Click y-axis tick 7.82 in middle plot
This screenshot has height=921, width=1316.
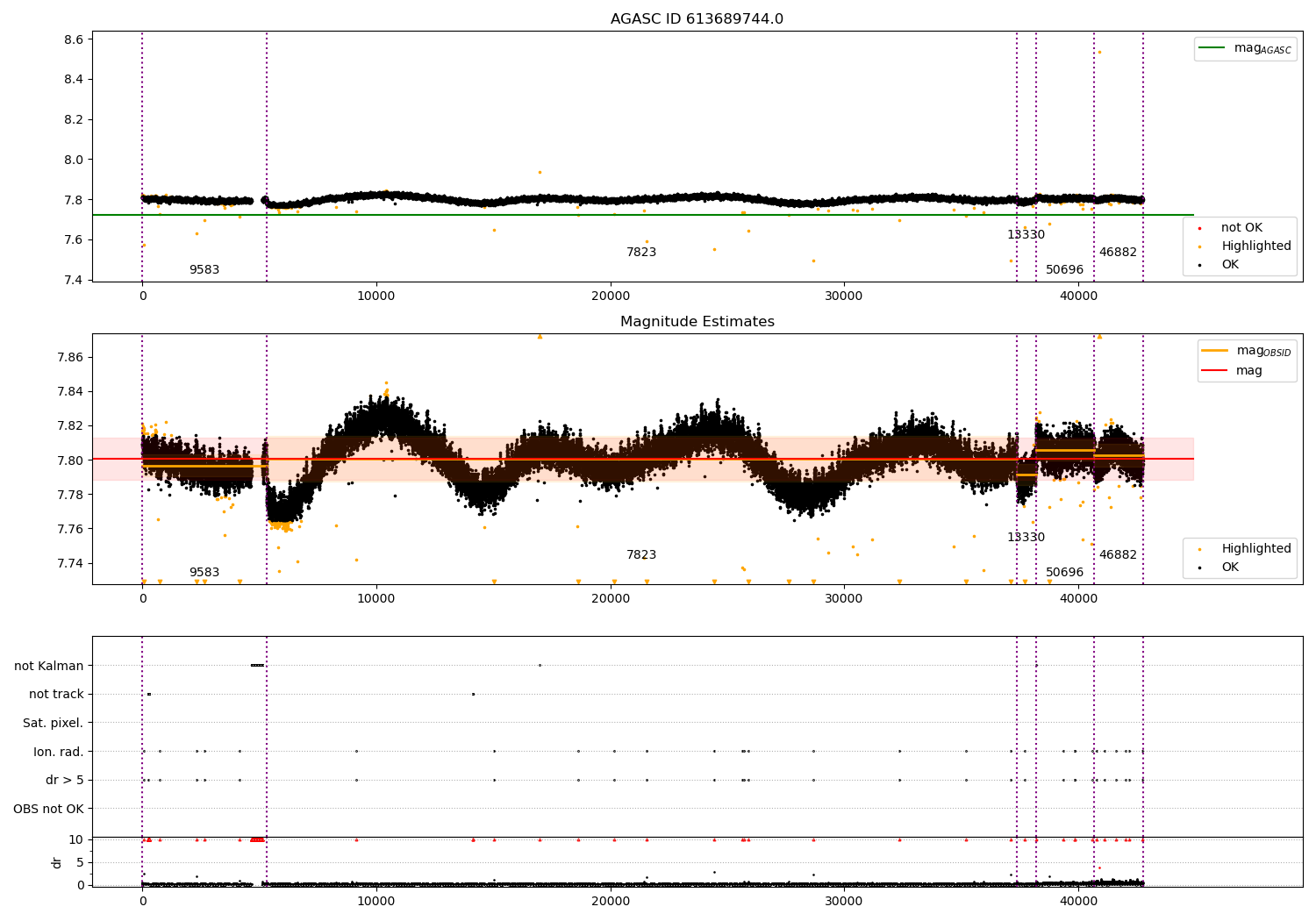click(70, 425)
